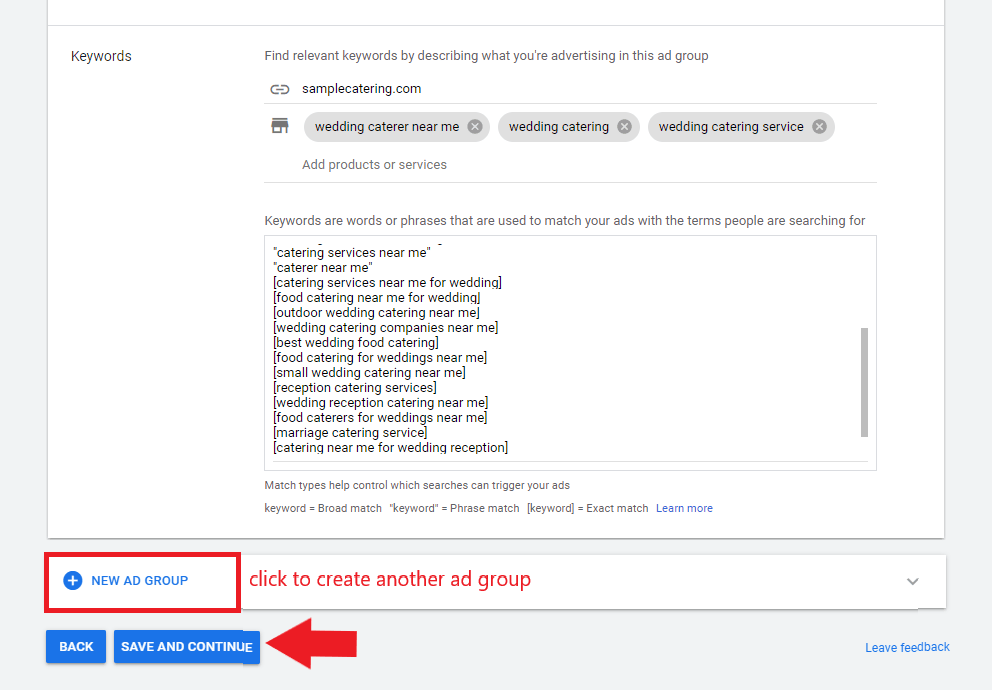Image resolution: width=992 pixels, height=690 pixels.
Task: Click the Leave feedback link
Action: (907, 647)
